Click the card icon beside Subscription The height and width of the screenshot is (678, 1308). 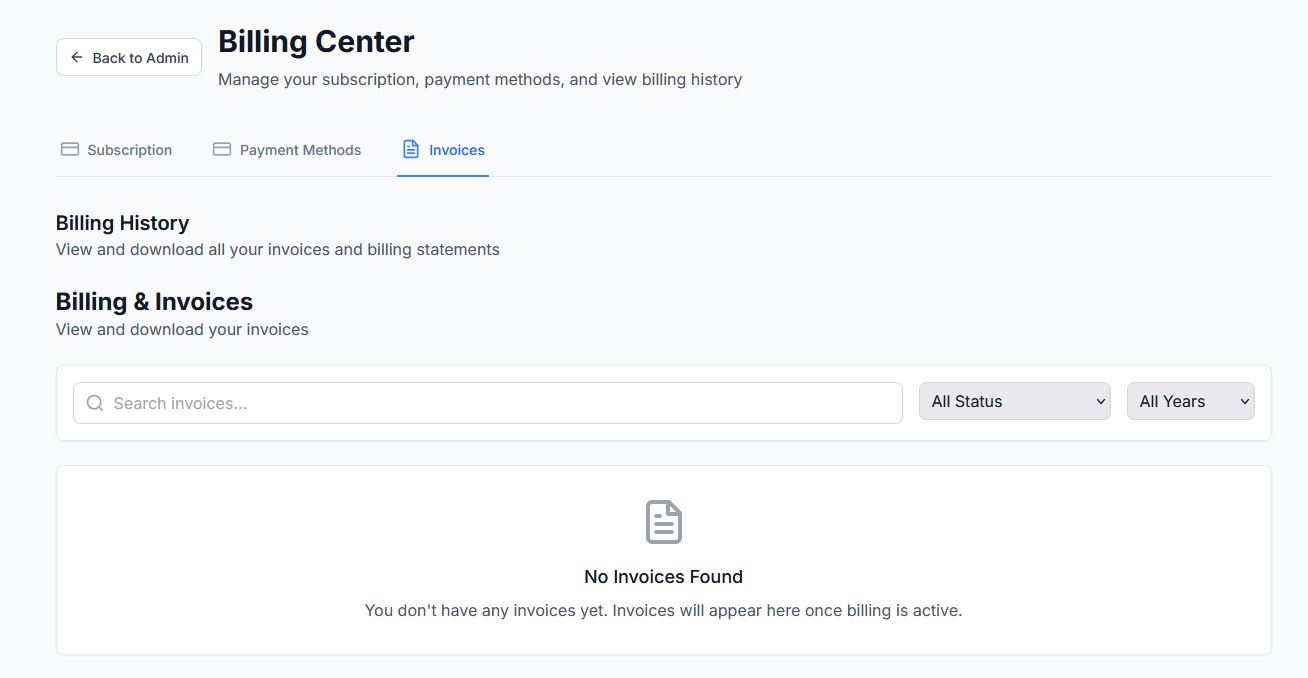(70, 149)
